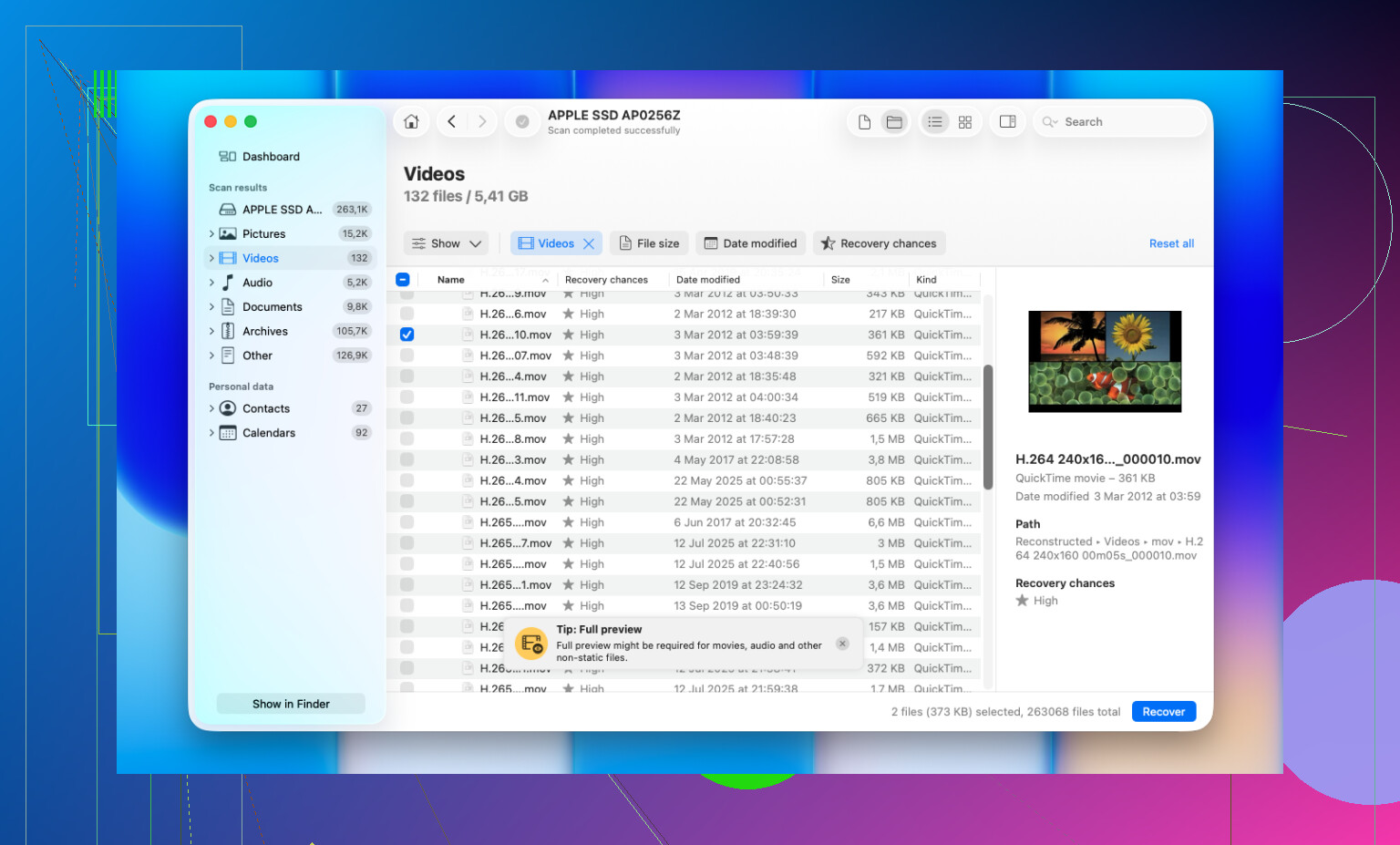Click the file list vertical scrollbar

click(988, 428)
